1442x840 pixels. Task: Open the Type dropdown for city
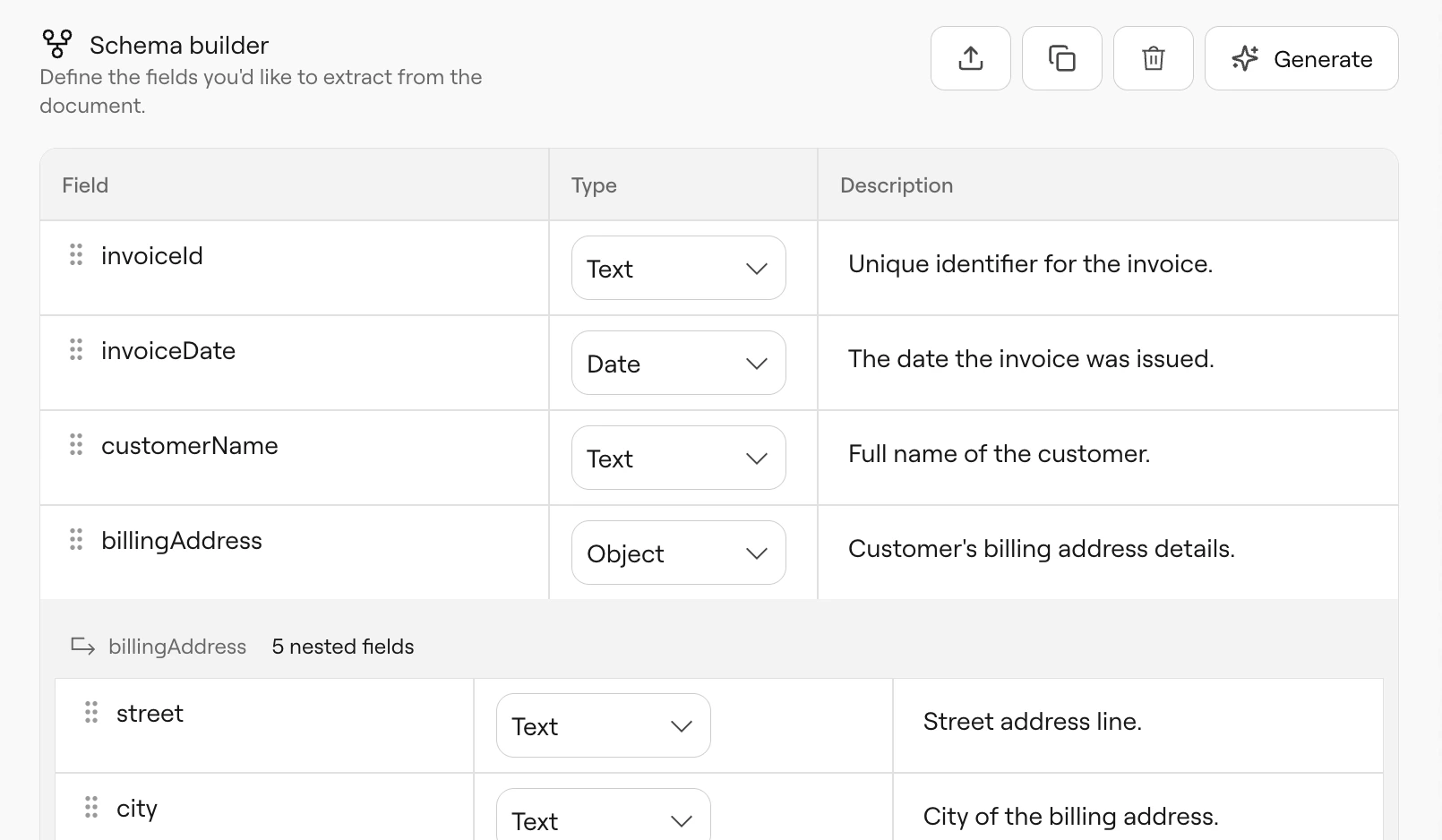click(603, 819)
